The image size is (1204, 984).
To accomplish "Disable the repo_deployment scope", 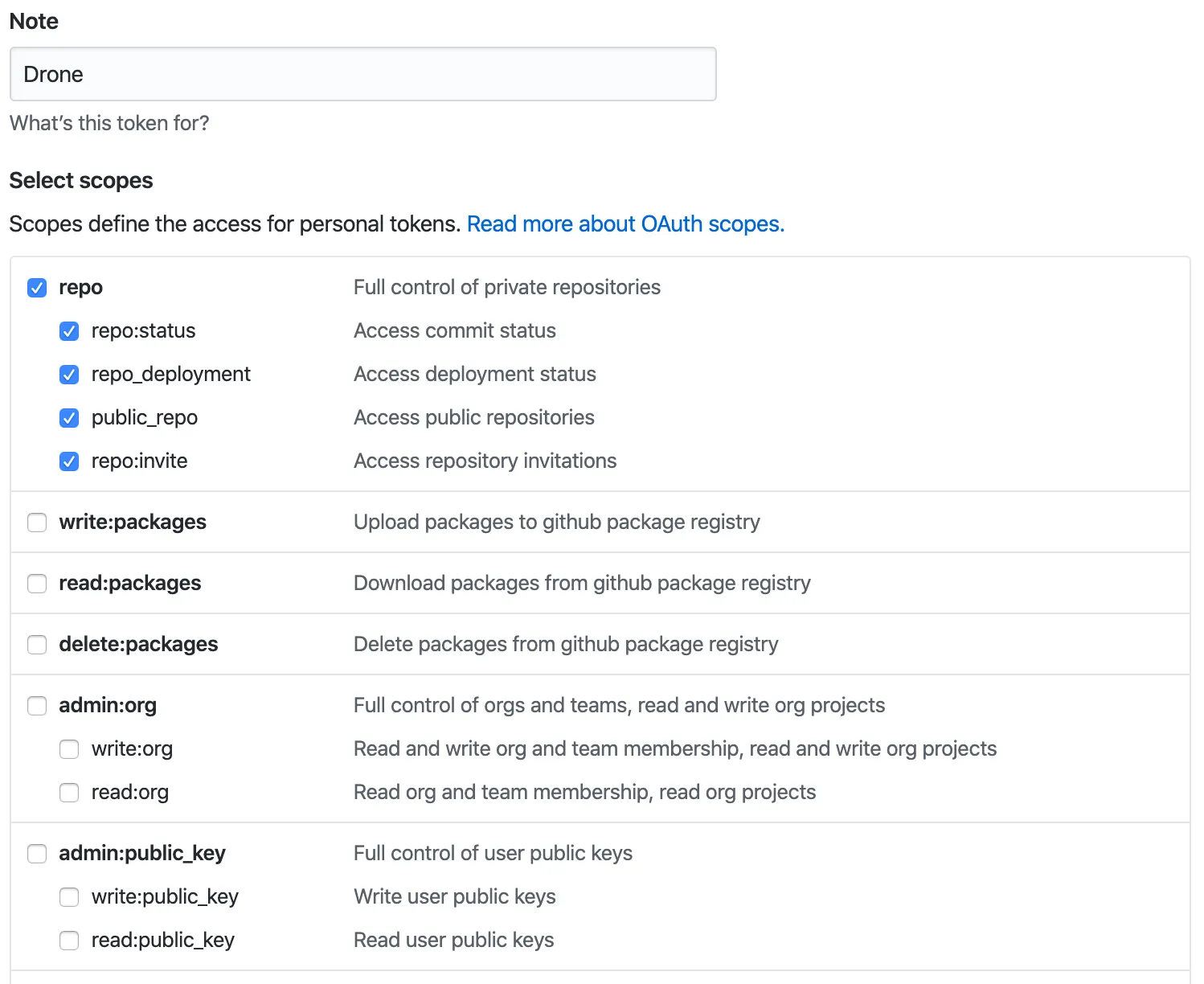I will 69,375.
